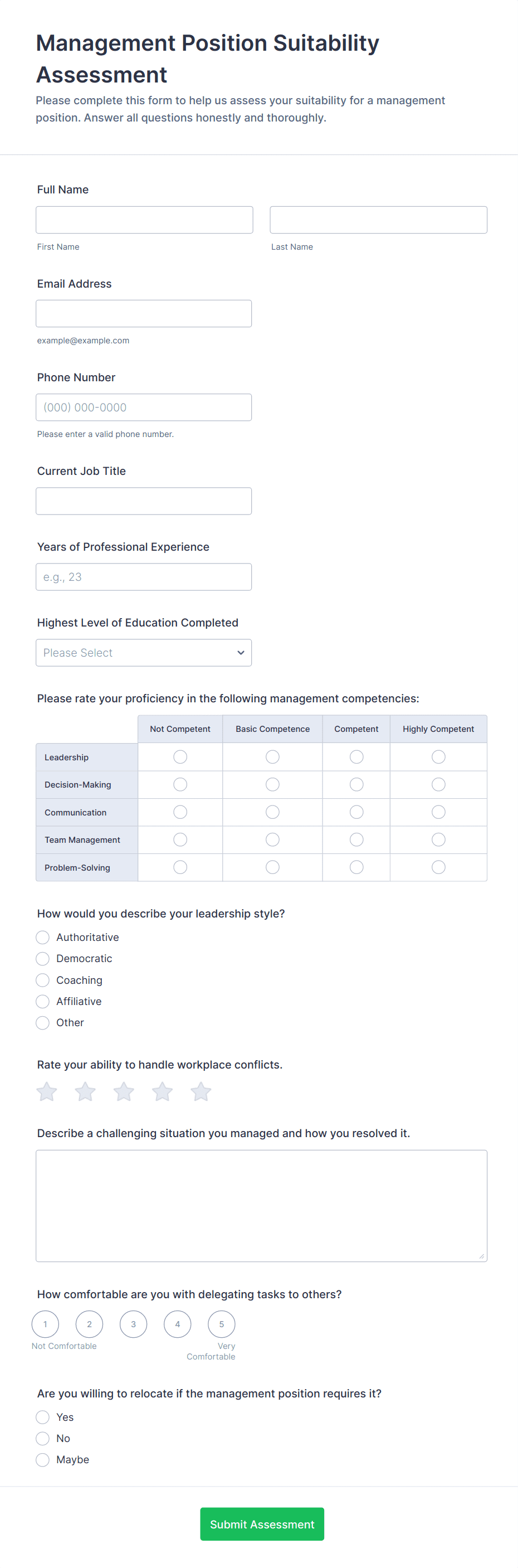Select the third conflict rating star
The height and width of the screenshot is (1568, 518).
[124, 1091]
